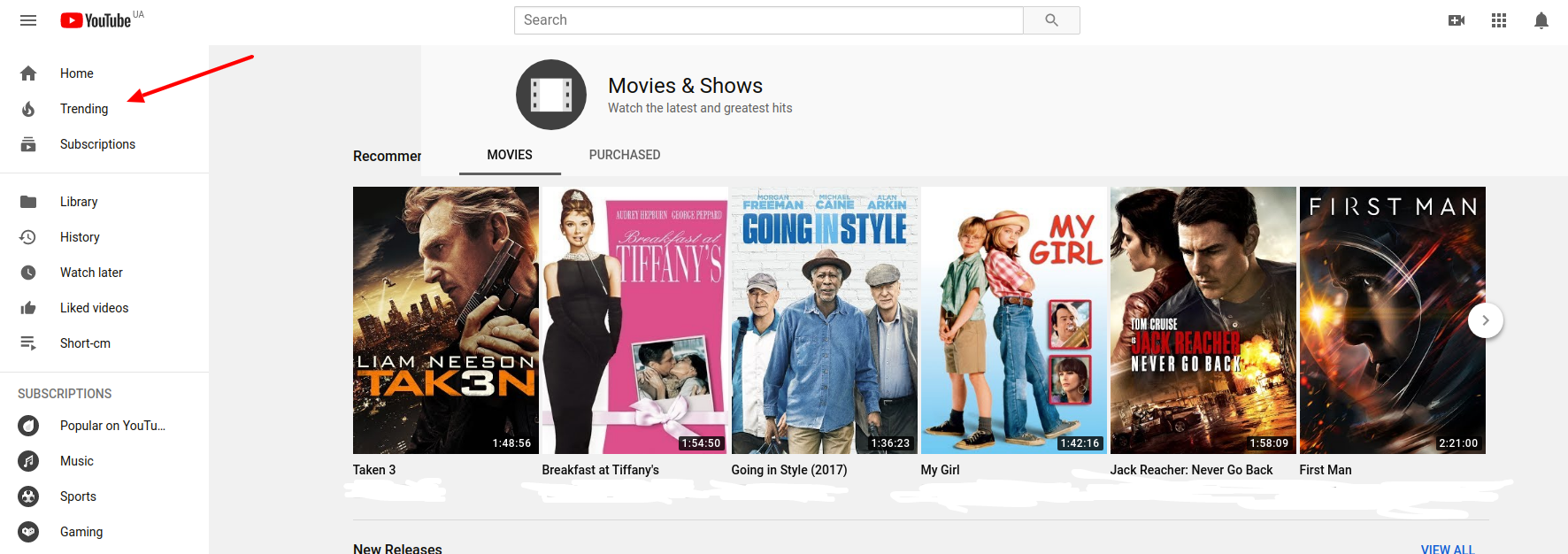Click the Movies & Shows film reel avatar

point(551,95)
